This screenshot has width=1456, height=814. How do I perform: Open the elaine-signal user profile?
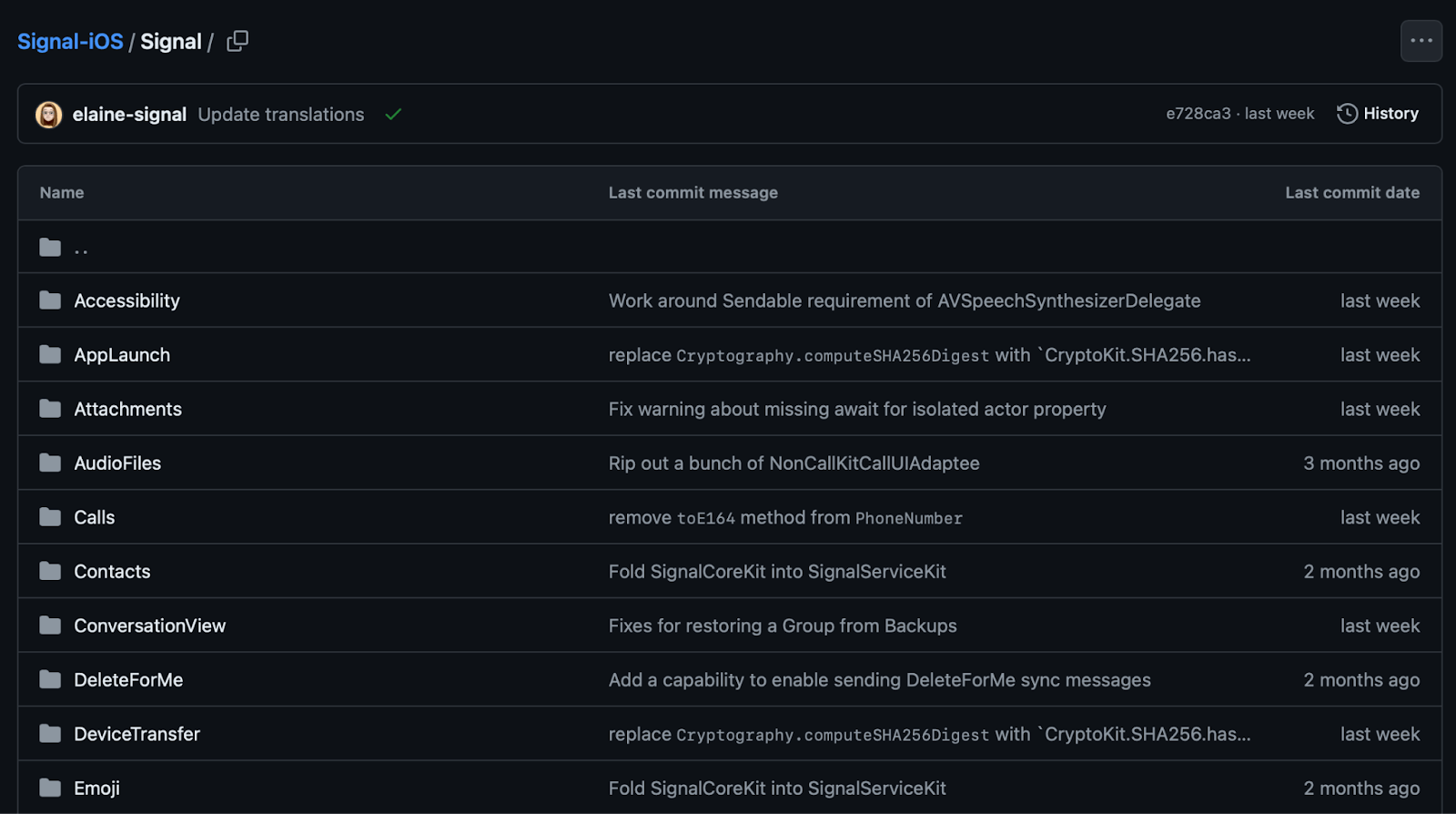(129, 114)
